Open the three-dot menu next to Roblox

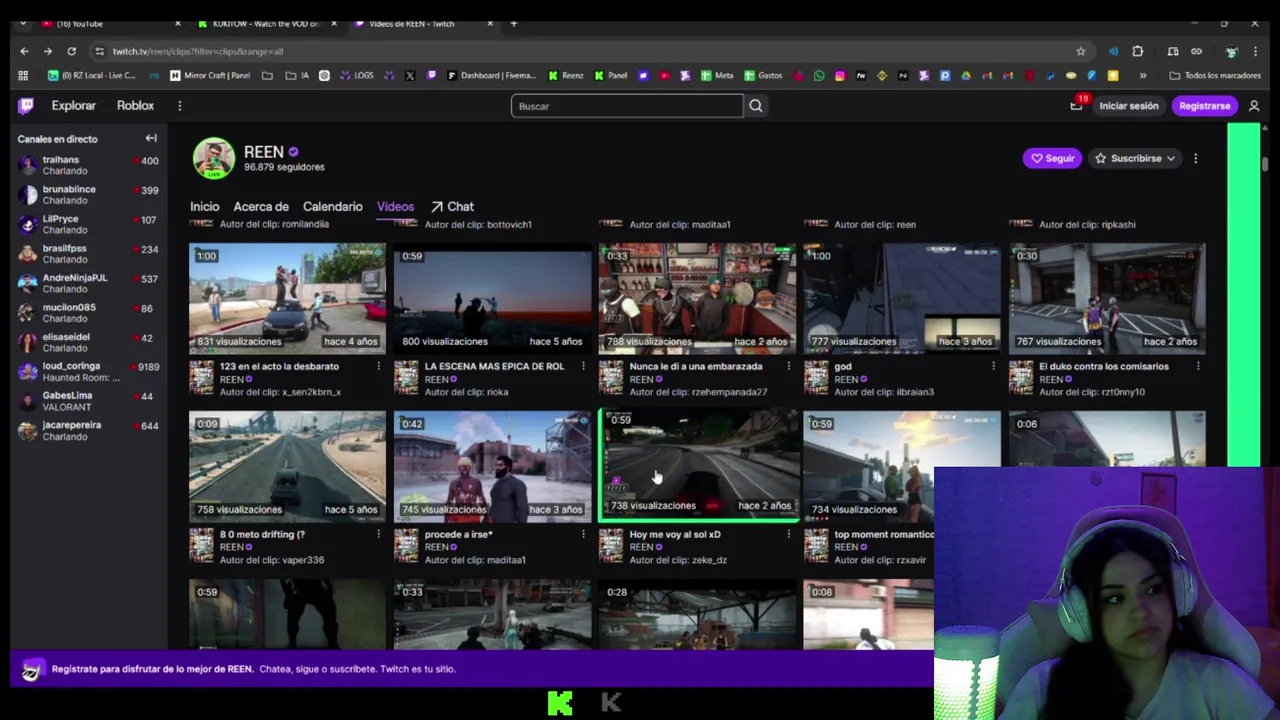point(180,106)
